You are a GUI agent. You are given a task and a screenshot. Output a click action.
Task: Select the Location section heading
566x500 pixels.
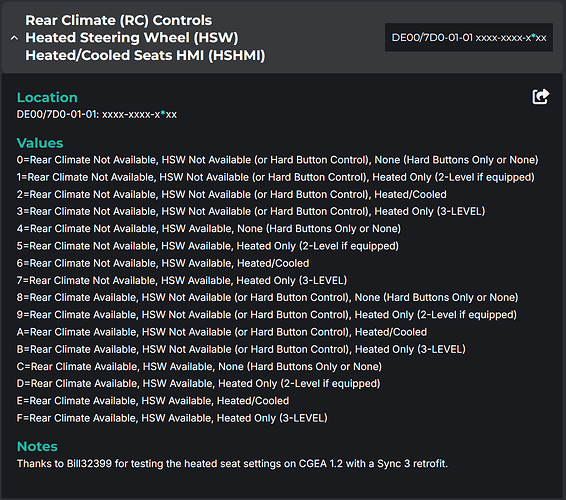tap(47, 97)
